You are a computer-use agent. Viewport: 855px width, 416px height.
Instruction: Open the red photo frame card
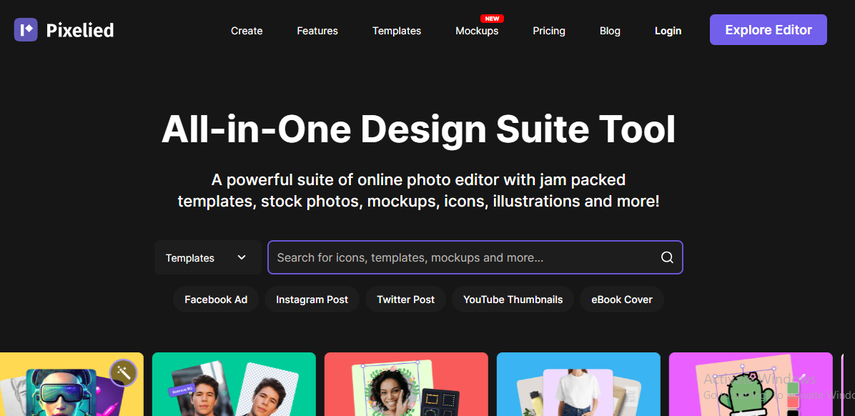point(406,384)
